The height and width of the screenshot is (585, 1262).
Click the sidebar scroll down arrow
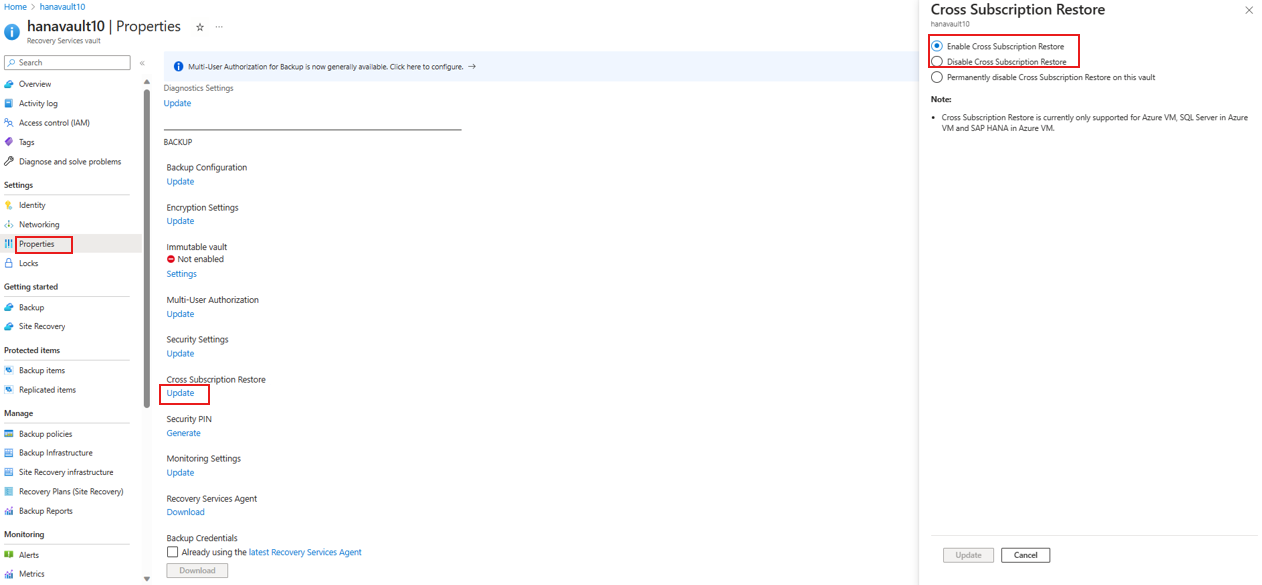(x=147, y=578)
